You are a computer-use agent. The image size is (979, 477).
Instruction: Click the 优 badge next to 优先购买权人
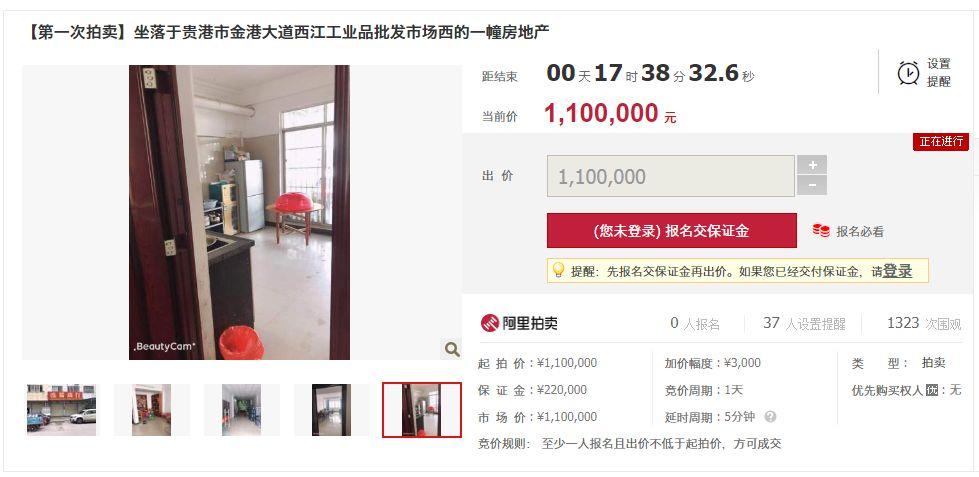[x=932, y=391]
